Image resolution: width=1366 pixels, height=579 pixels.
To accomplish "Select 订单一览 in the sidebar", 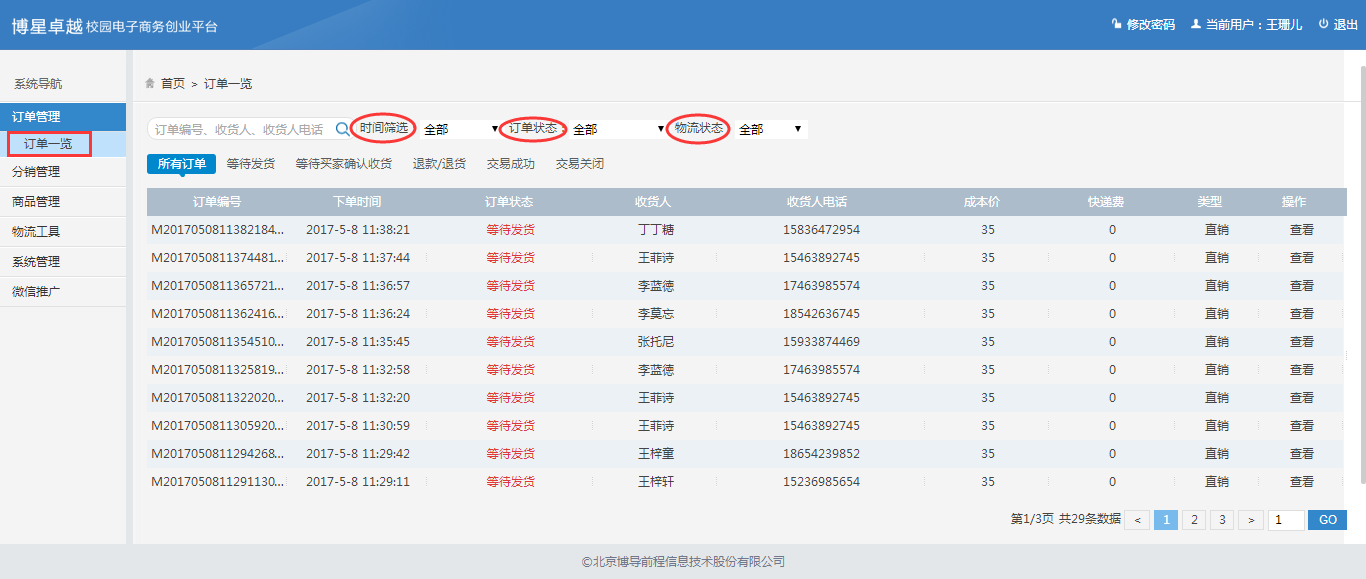I will tap(48, 144).
